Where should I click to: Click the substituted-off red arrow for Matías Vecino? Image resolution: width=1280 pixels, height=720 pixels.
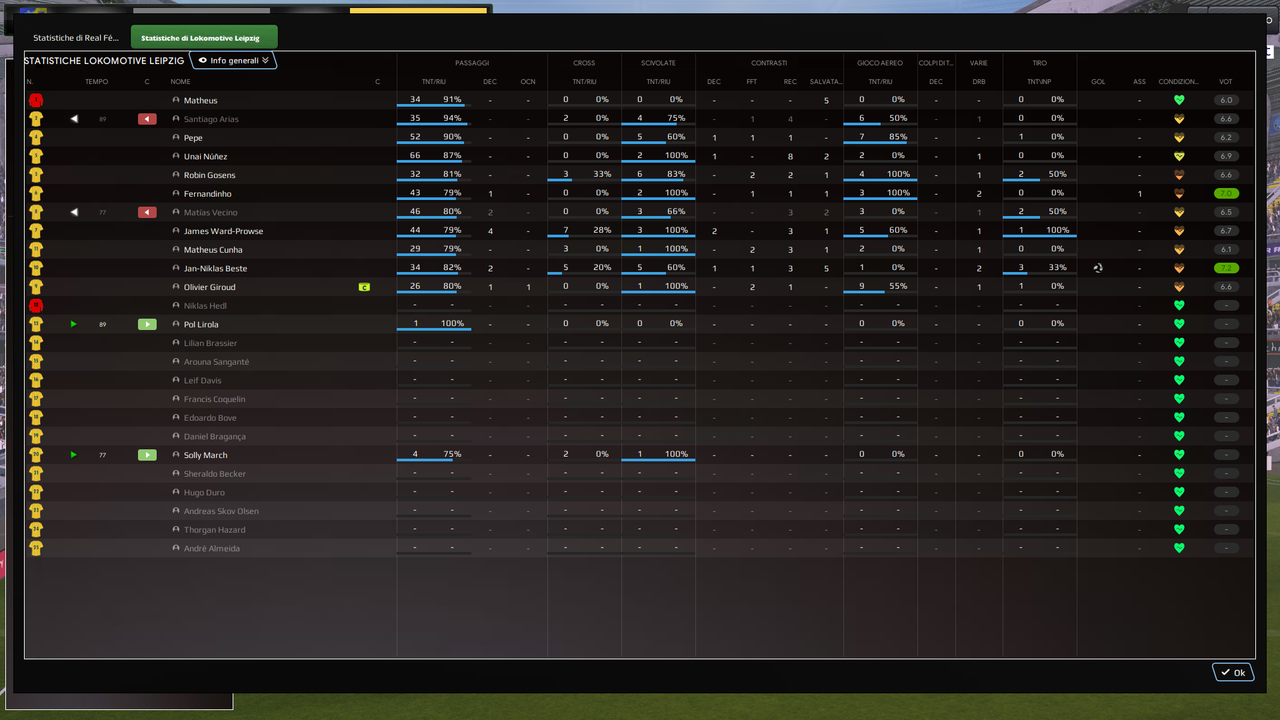(147, 212)
